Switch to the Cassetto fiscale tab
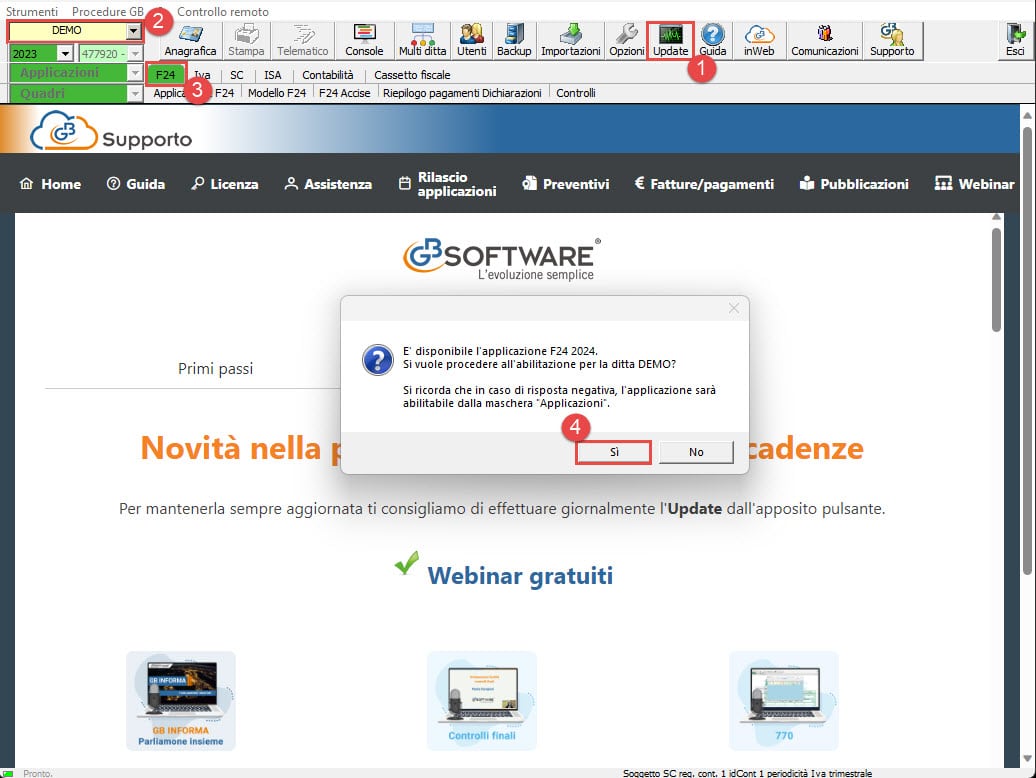Image resolution: width=1036 pixels, height=778 pixels. point(412,75)
